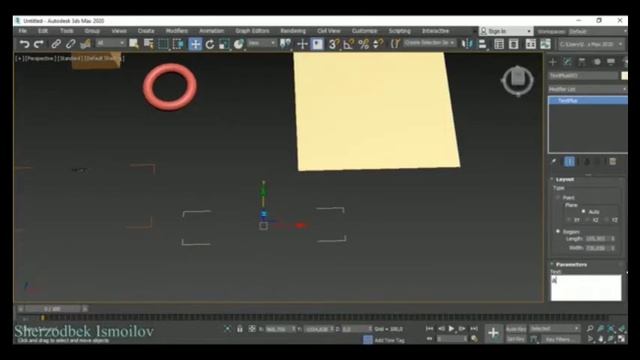Click the Key Filters button
The image size is (640, 360).
coord(560,339)
